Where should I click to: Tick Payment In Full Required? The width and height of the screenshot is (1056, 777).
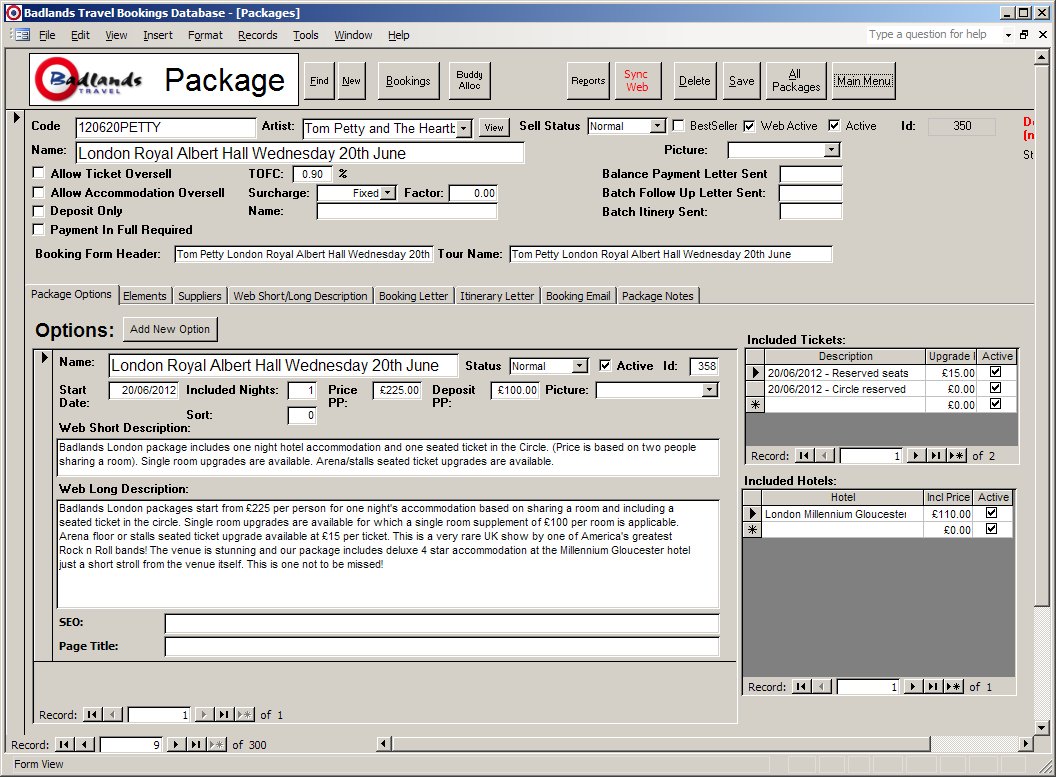click(x=38, y=230)
